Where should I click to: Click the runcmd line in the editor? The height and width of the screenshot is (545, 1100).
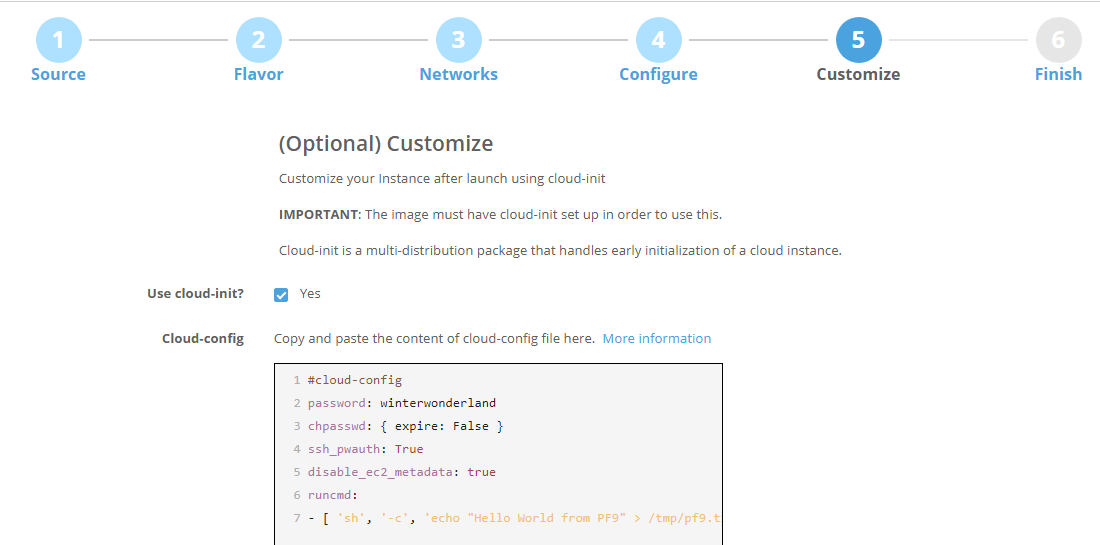click(x=331, y=495)
